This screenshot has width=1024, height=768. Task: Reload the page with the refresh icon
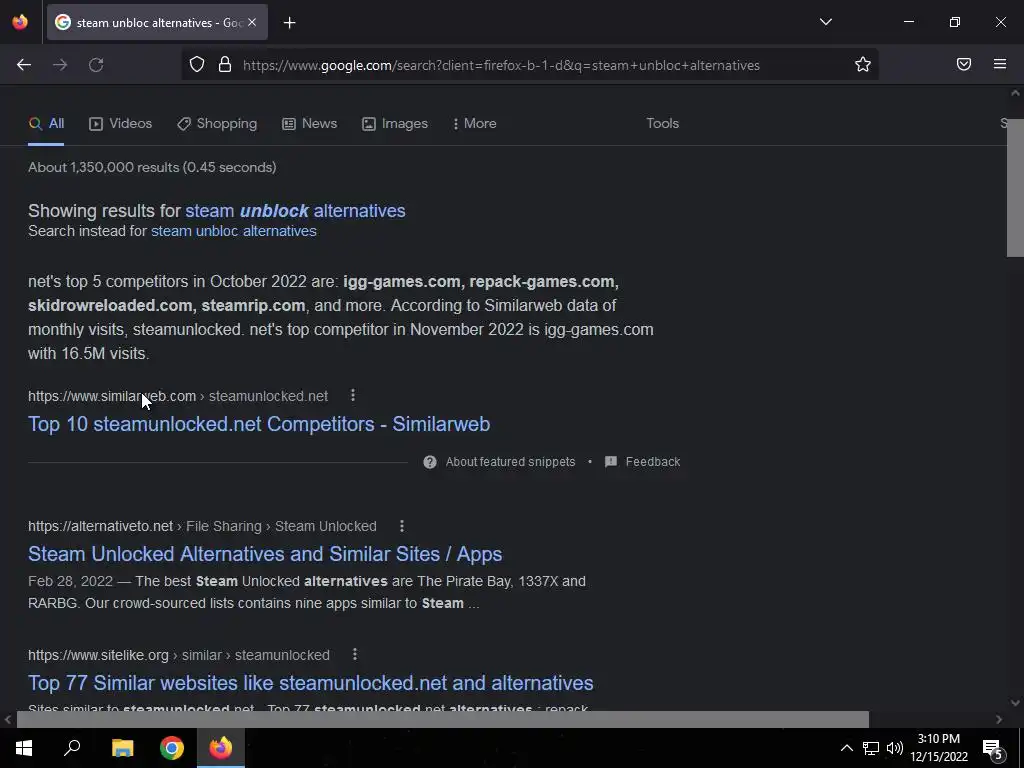tap(96, 65)
